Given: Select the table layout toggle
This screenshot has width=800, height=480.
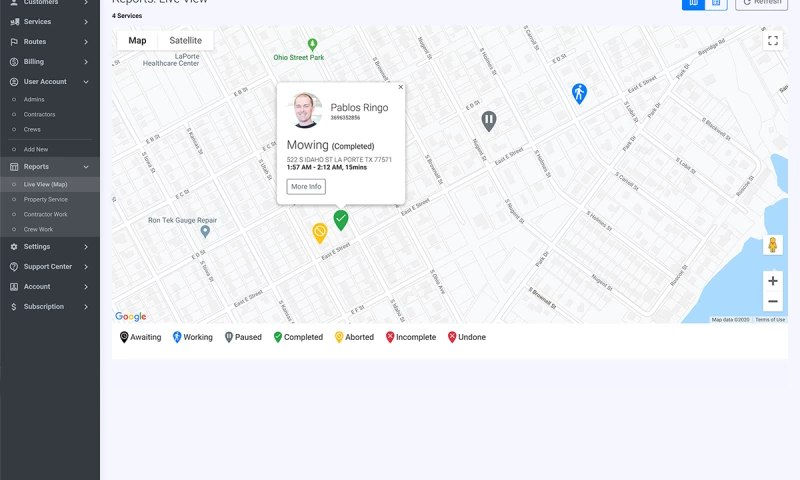Looking at the screenshot, I should 716,3.
